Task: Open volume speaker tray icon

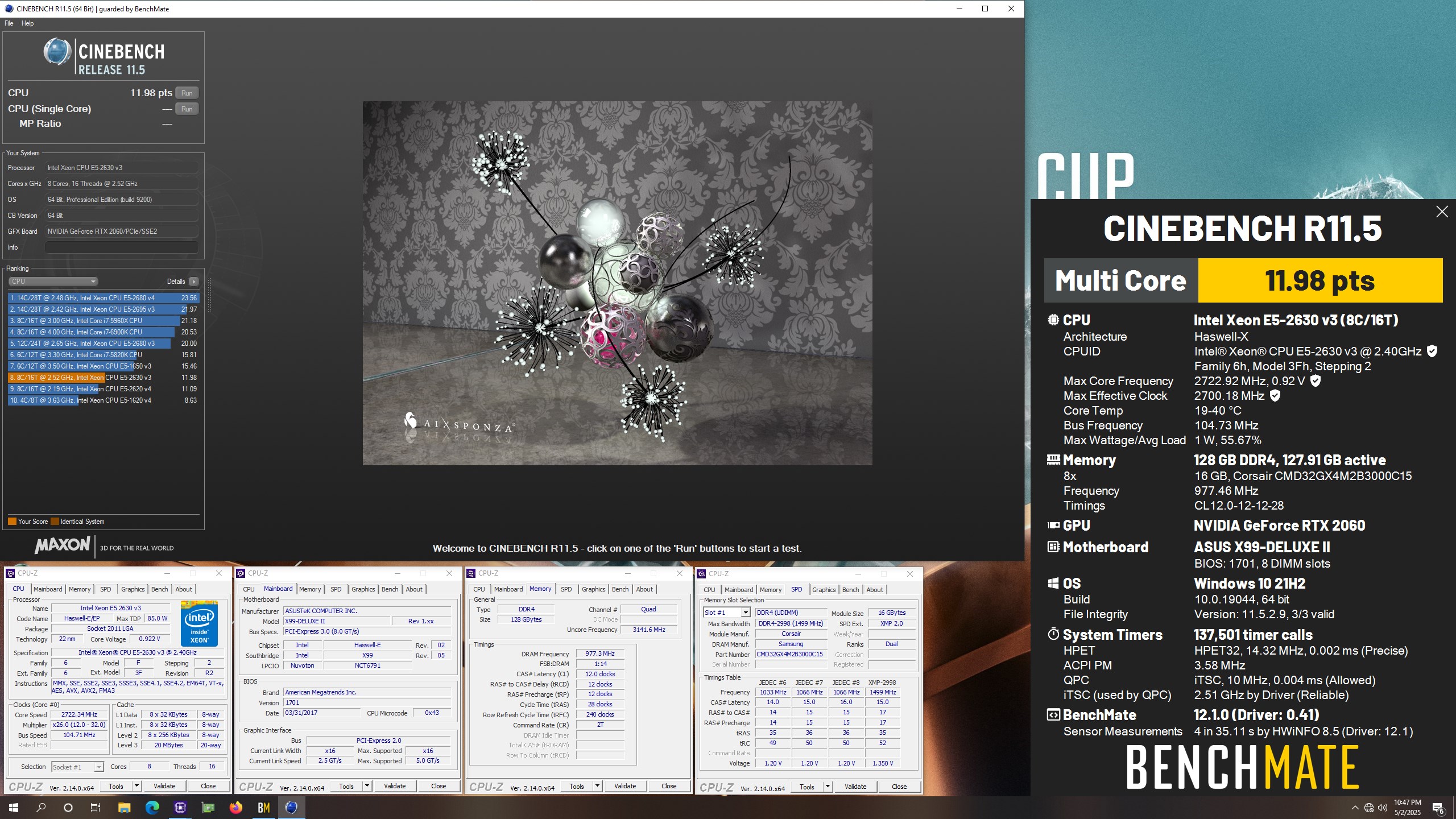Action: (x=1383, y=808)
